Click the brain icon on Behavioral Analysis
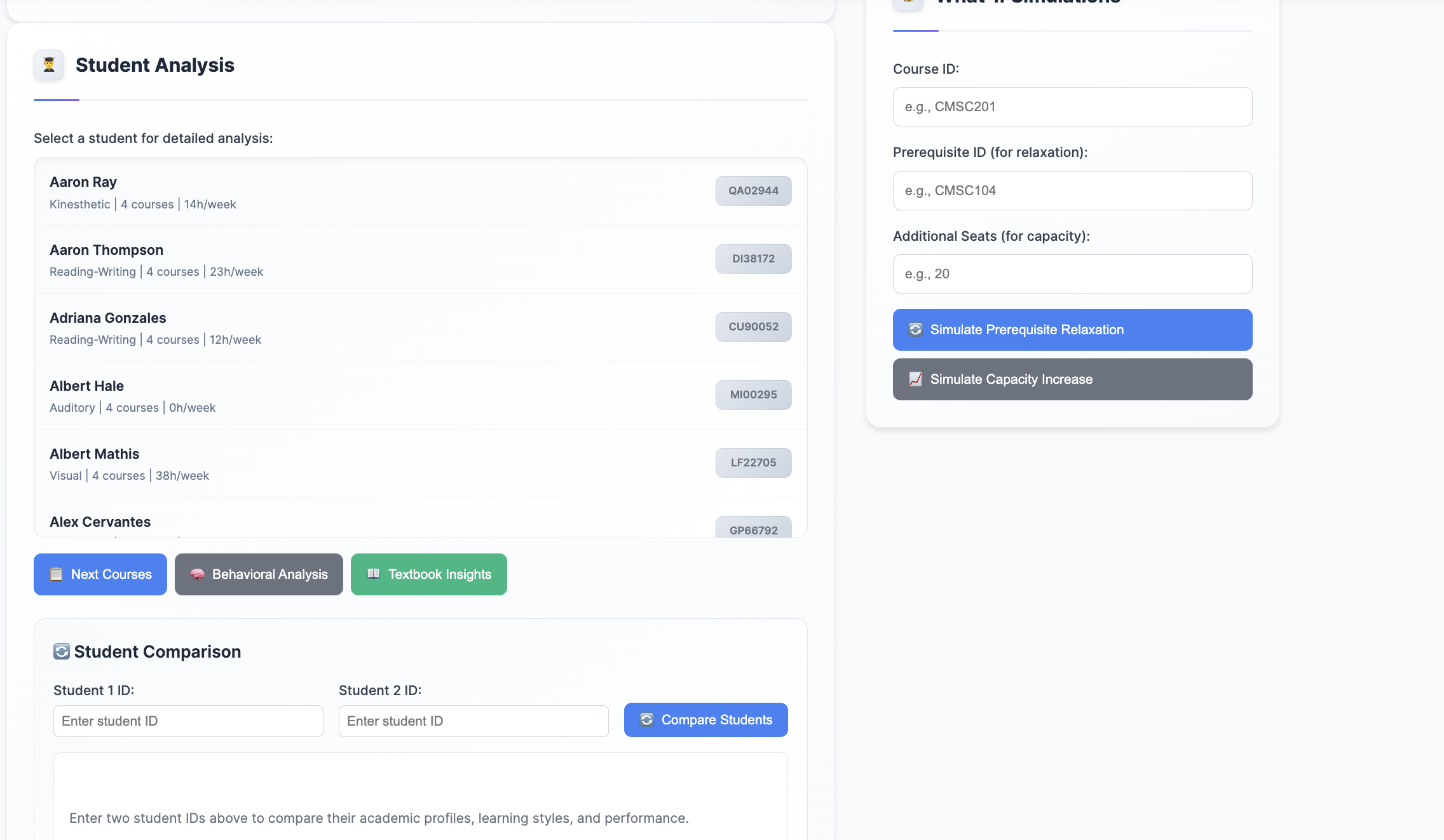 (198, 574)
